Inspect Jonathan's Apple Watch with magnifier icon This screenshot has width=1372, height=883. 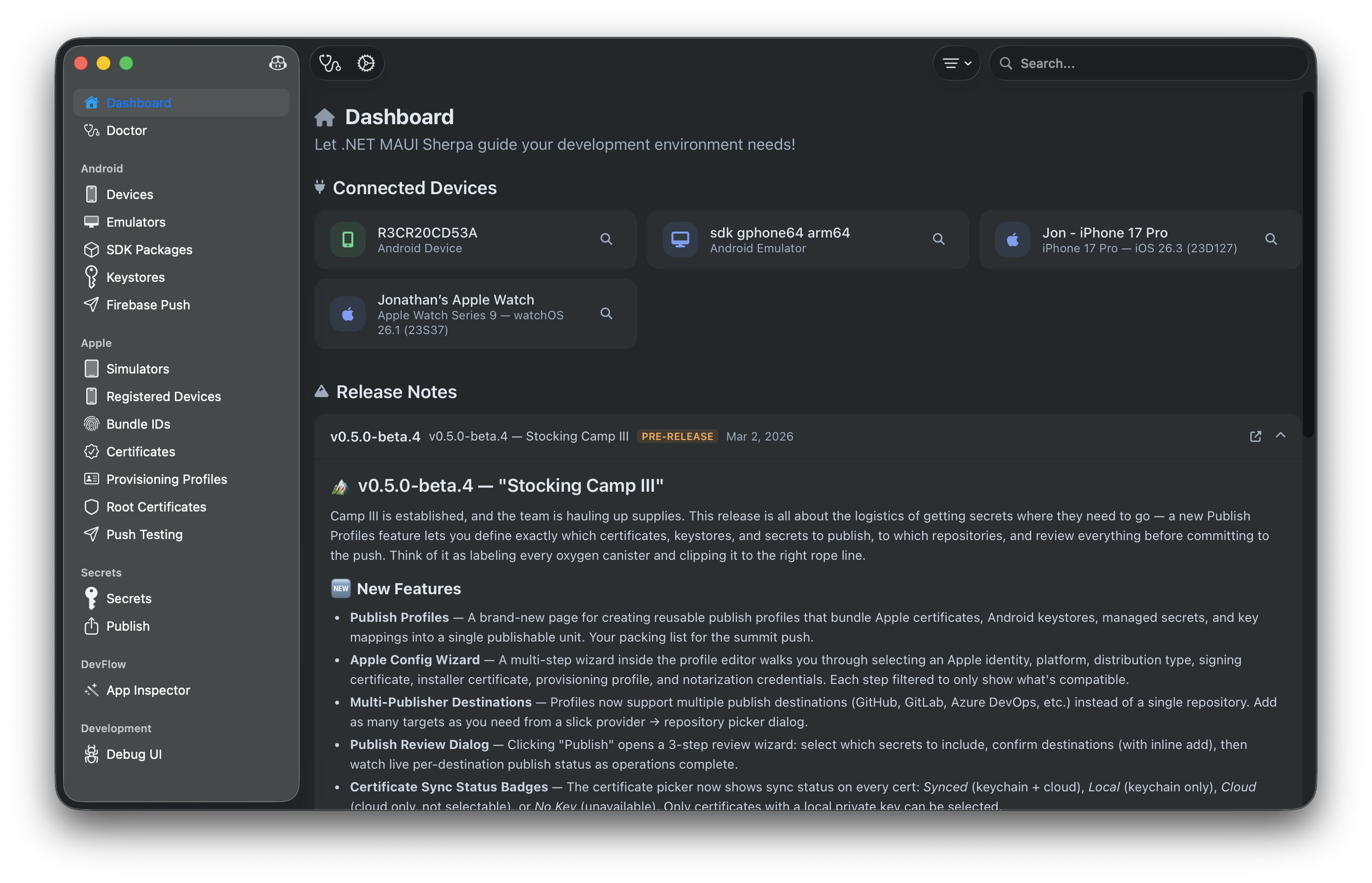[x=606, y=314]
